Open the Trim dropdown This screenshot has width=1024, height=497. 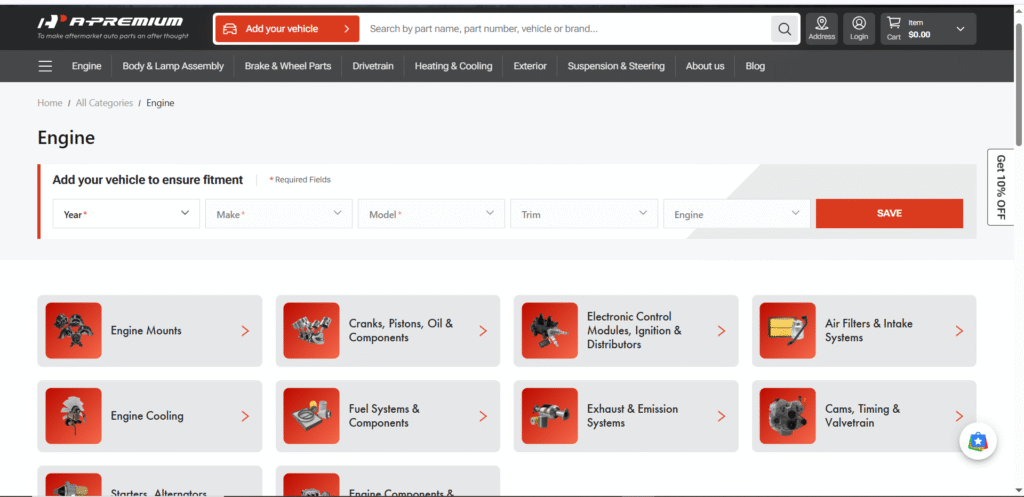point(584,214)
